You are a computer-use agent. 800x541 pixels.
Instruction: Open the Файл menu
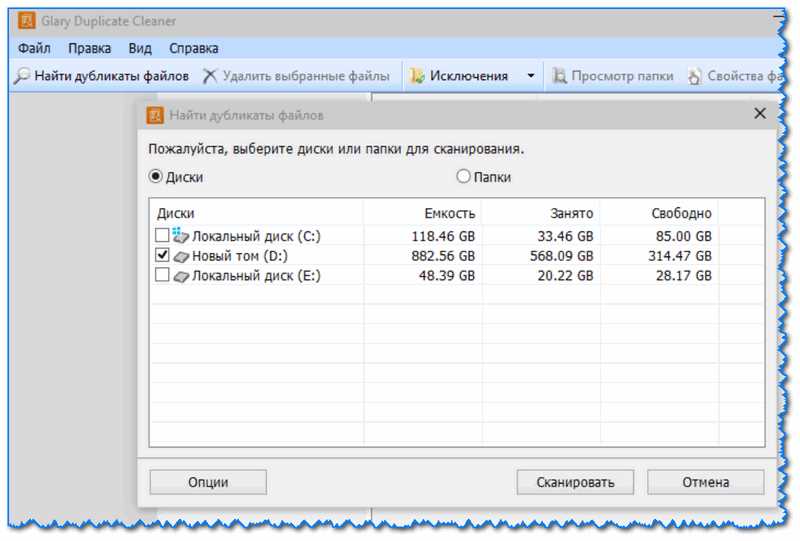coord(34,48)
